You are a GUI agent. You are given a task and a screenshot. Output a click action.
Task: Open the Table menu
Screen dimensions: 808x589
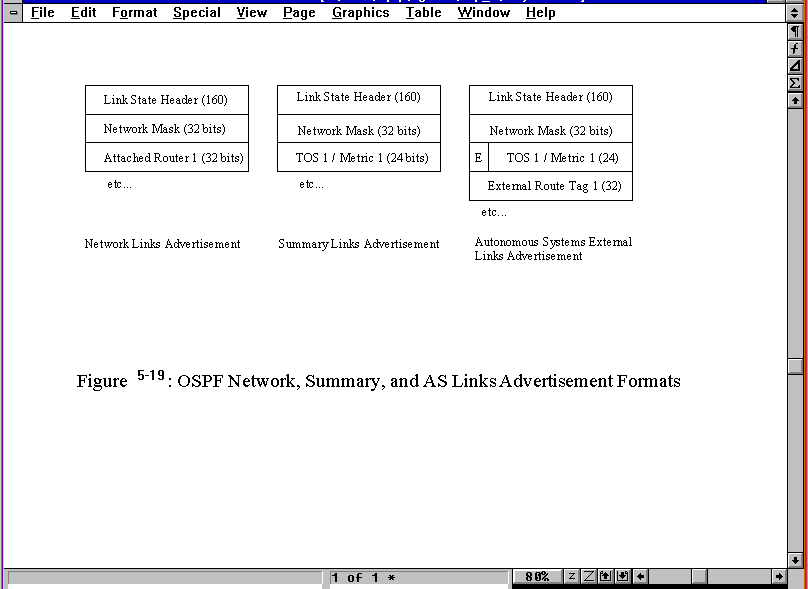click(423, 13)
